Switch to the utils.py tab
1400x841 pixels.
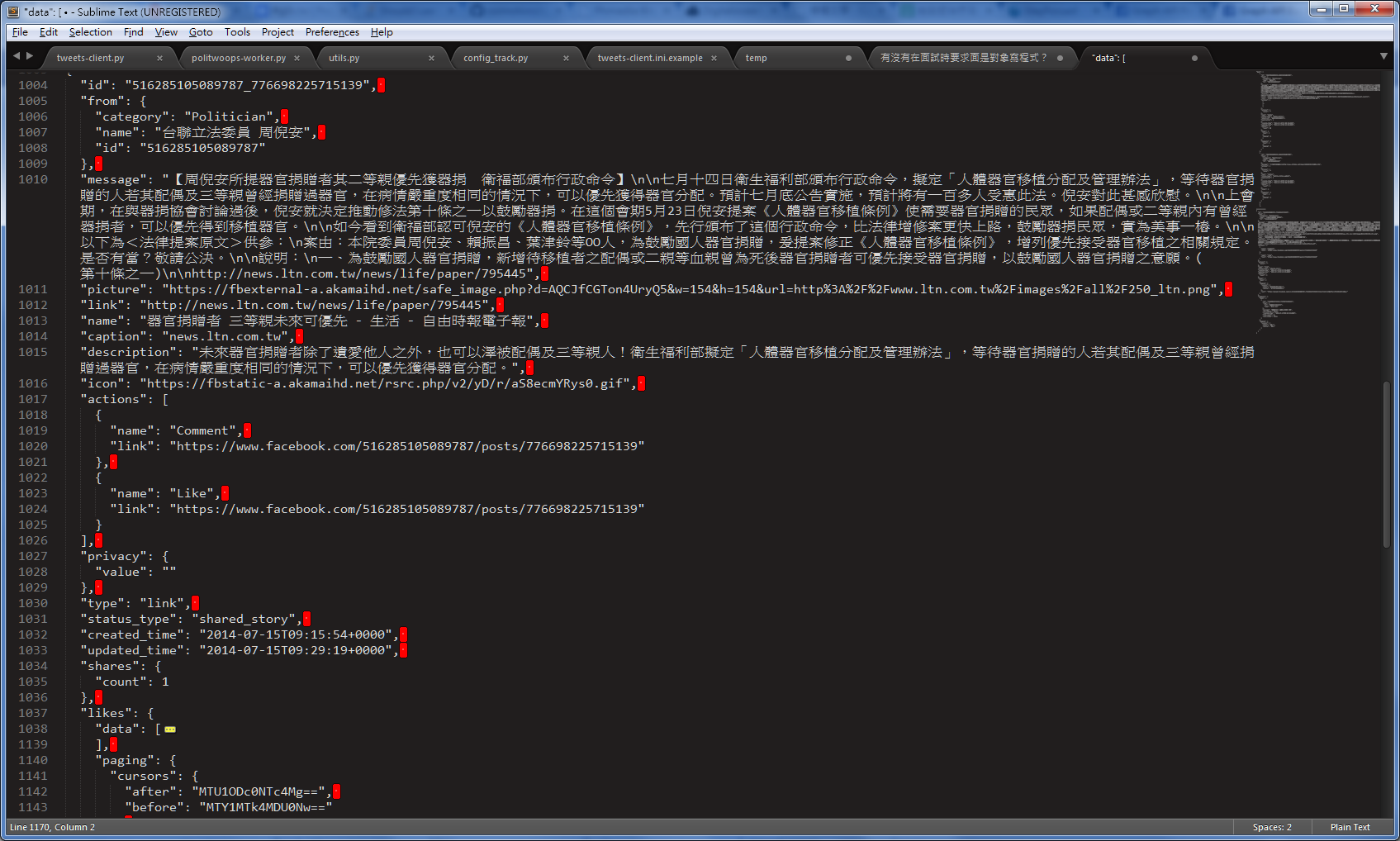[x=344, y=58]
